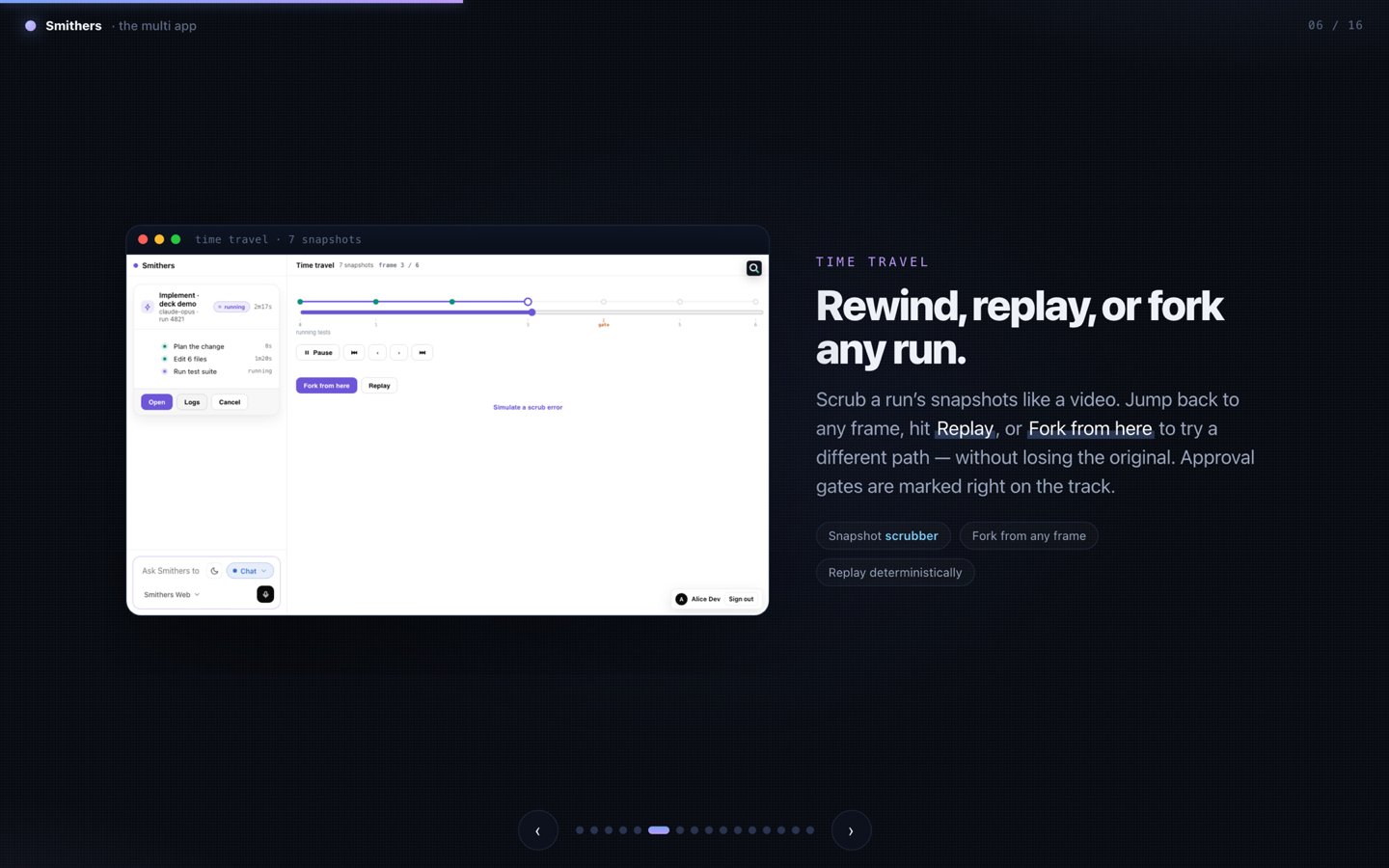The image size is (1389, 868).
Task: Select snapshot node 0 on the timeline
Action: pos(300,302)
